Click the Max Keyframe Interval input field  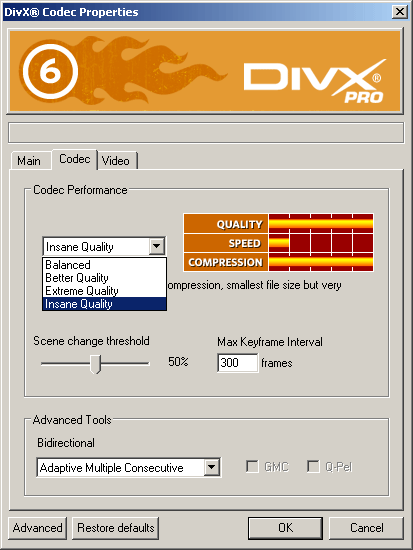(238, 363)
